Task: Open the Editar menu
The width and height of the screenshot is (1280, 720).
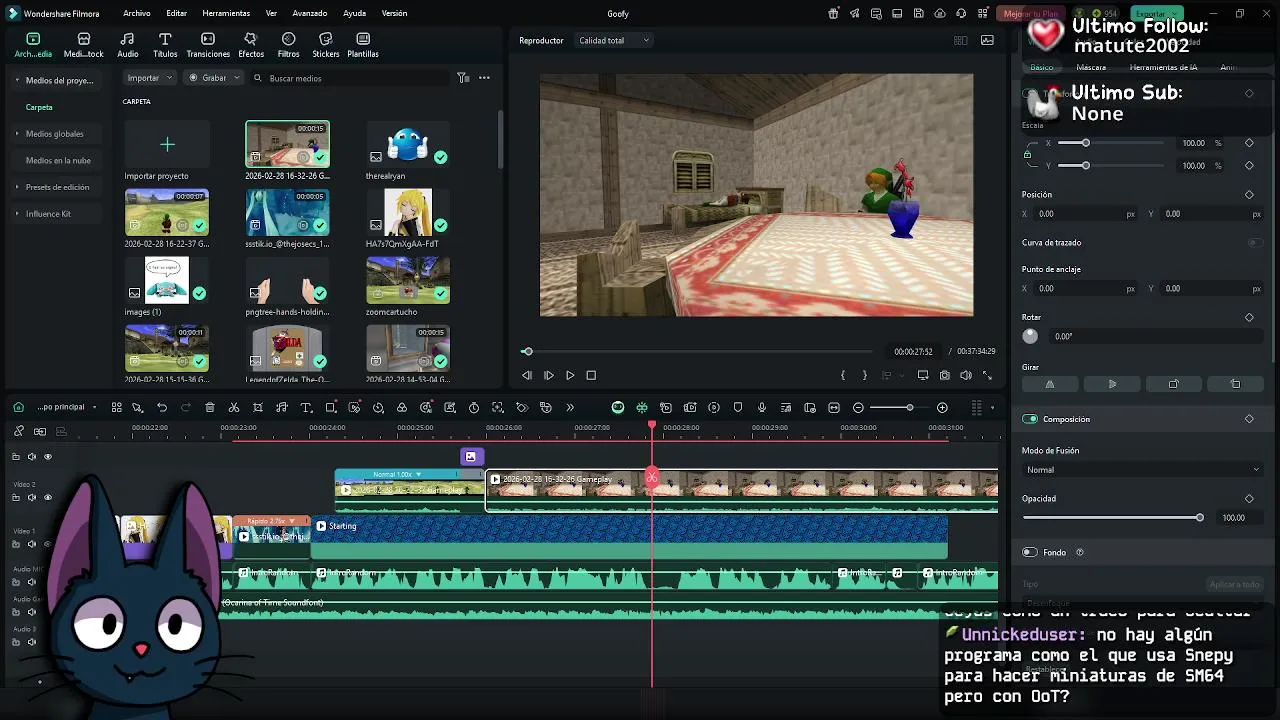Action: (177, 14)
